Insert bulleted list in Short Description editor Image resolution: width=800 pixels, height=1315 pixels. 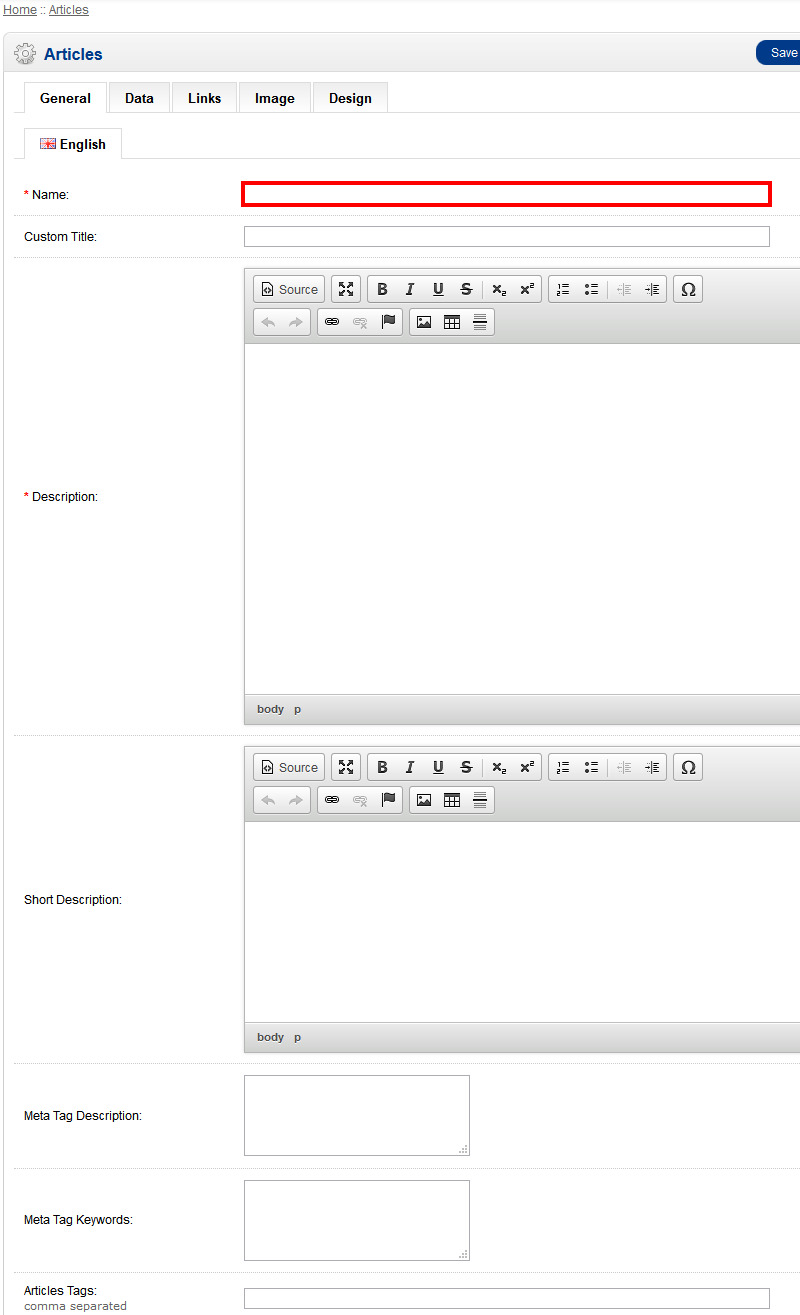tap(592, 767)
